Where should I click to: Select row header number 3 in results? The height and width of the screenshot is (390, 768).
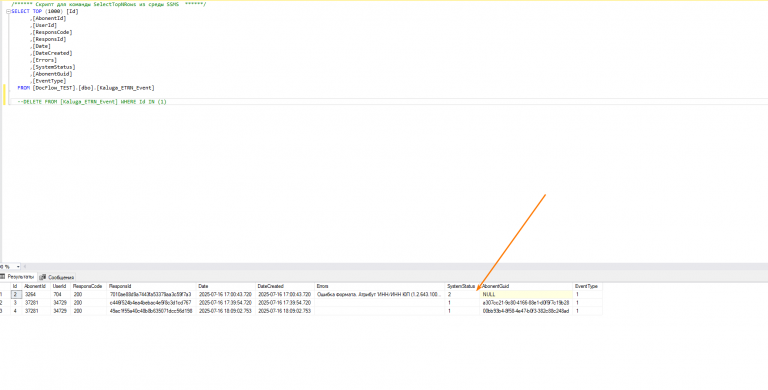click(5, 311)
